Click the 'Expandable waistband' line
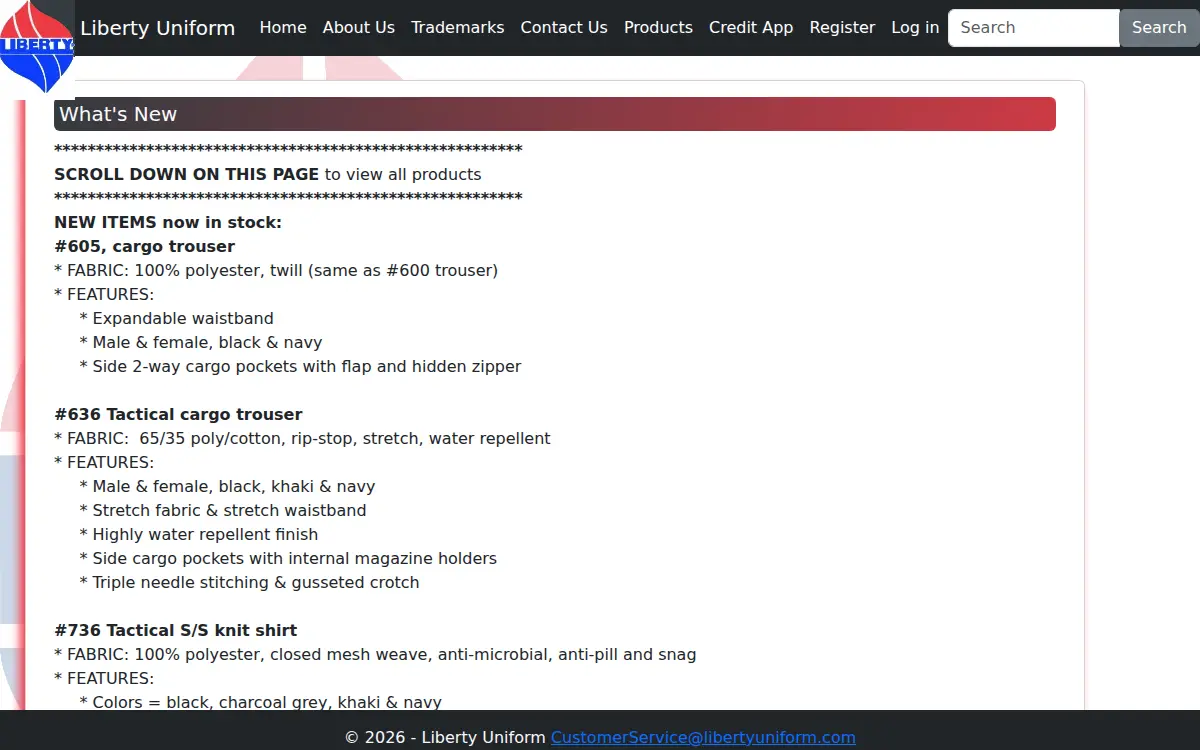The image size is (1200, 750). (176, 318)
